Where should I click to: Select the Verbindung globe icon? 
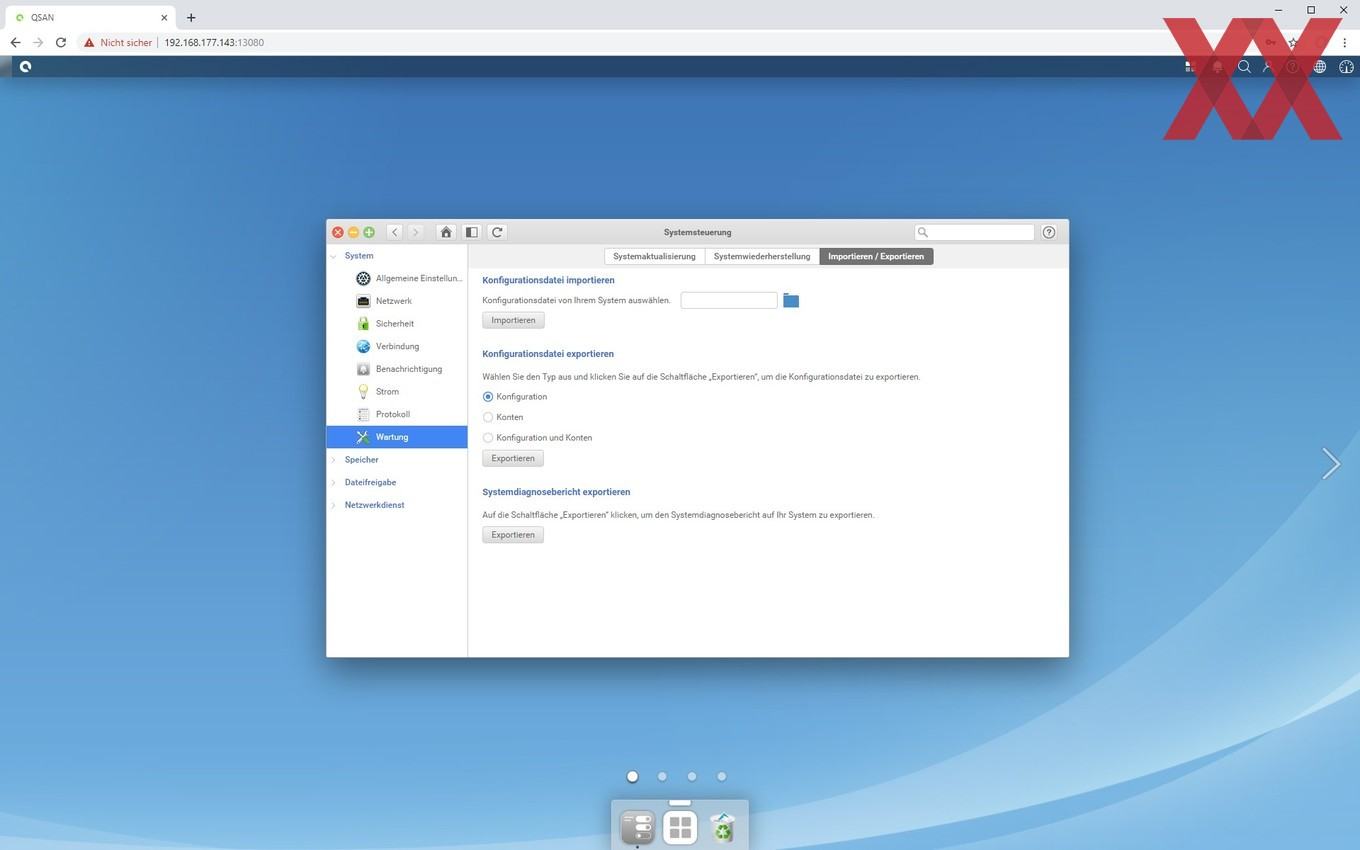pyautogui.click(x=363, y=346)
